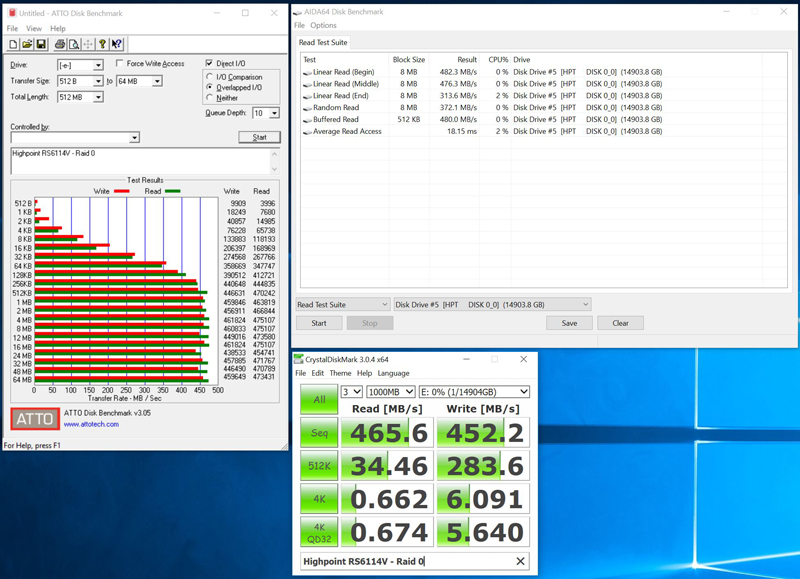Expand the Queue Depth dropdown
Screen dimensions: 800x579
coord(274,114)
